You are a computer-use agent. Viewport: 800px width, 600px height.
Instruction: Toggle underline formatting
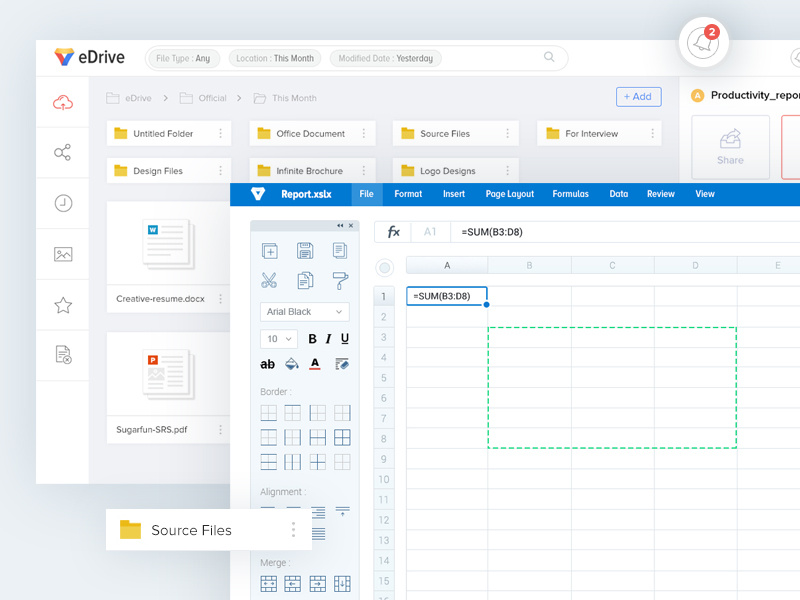point(344,339)
